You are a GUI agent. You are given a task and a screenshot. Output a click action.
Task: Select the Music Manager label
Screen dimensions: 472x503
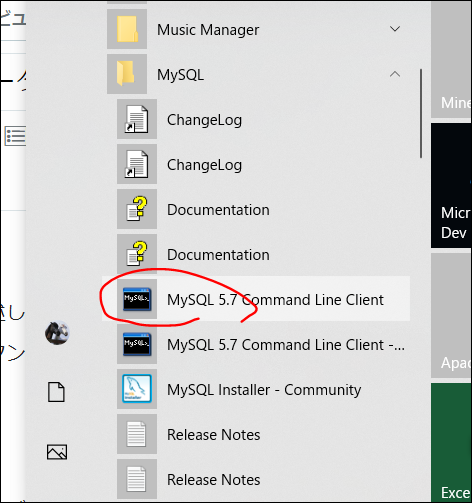(x=208, y=30)
